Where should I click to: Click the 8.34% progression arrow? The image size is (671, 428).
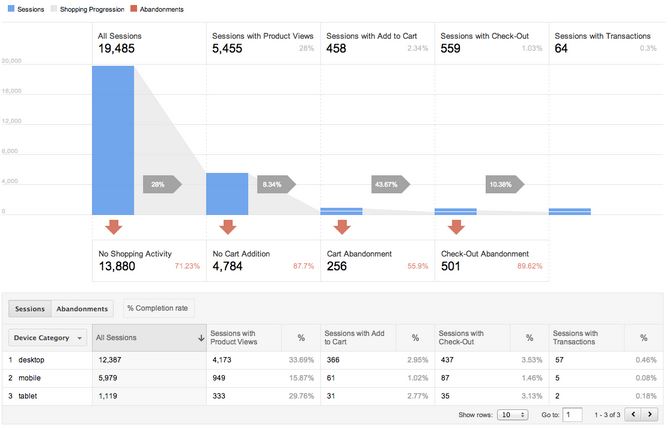click(275, 184)
